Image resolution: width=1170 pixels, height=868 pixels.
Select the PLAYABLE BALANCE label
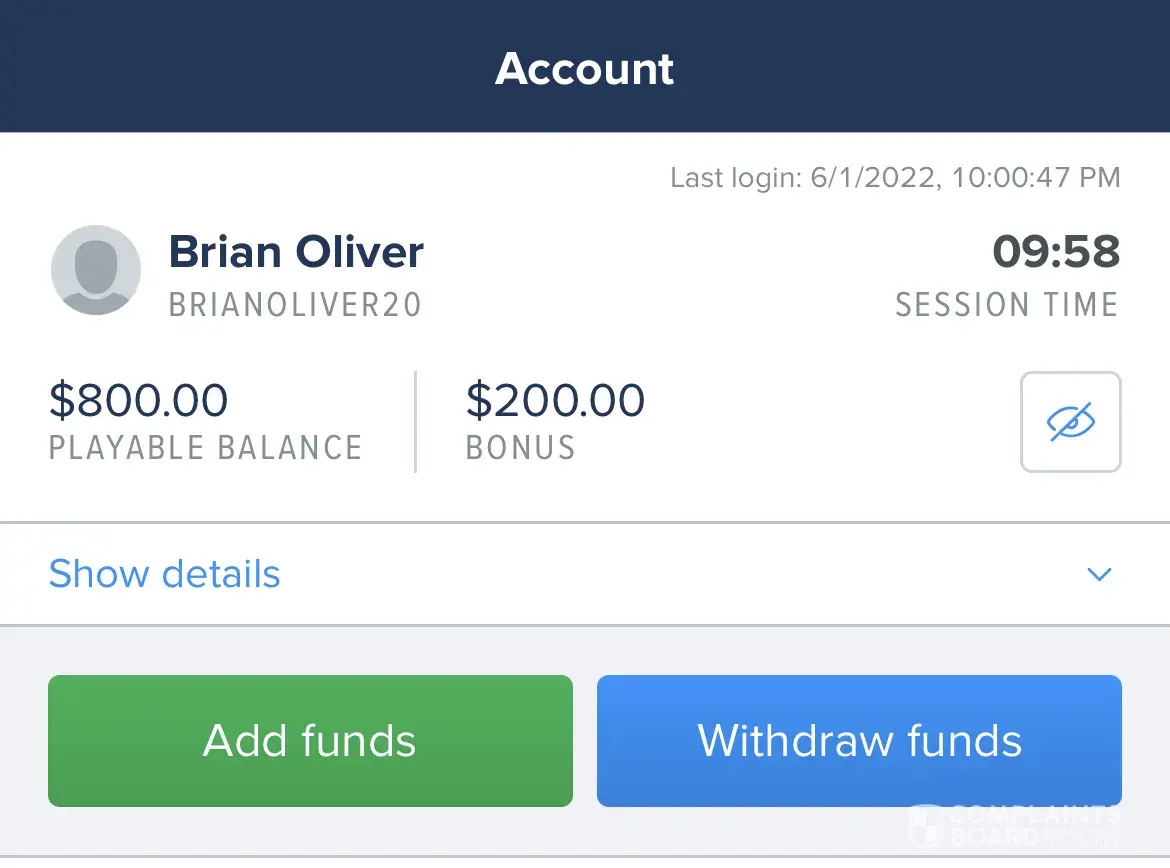pyautogui.click(x=205, y=447)
